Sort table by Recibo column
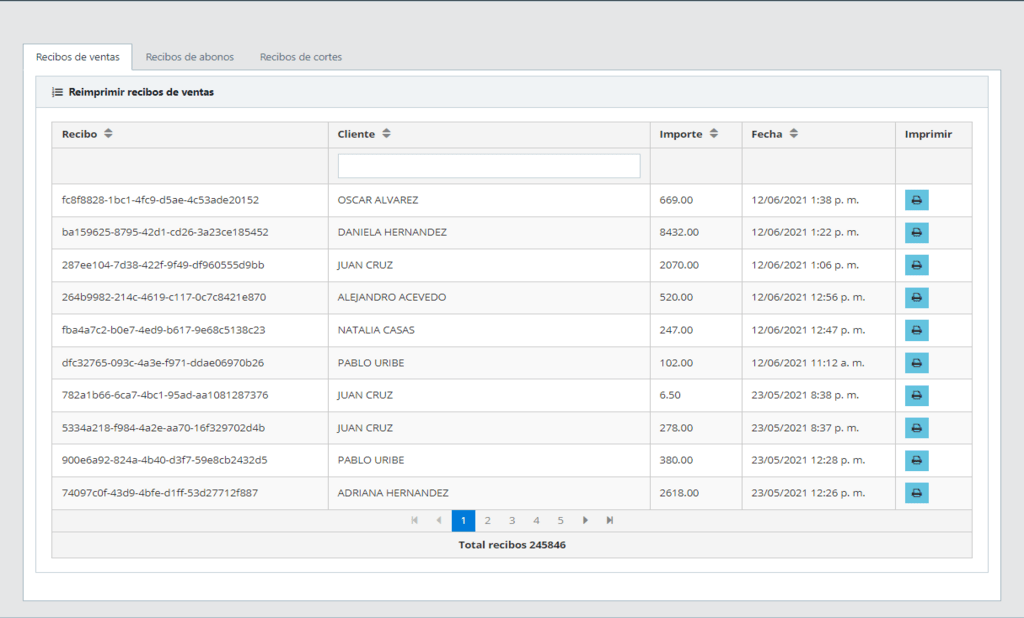 [109, 134]
